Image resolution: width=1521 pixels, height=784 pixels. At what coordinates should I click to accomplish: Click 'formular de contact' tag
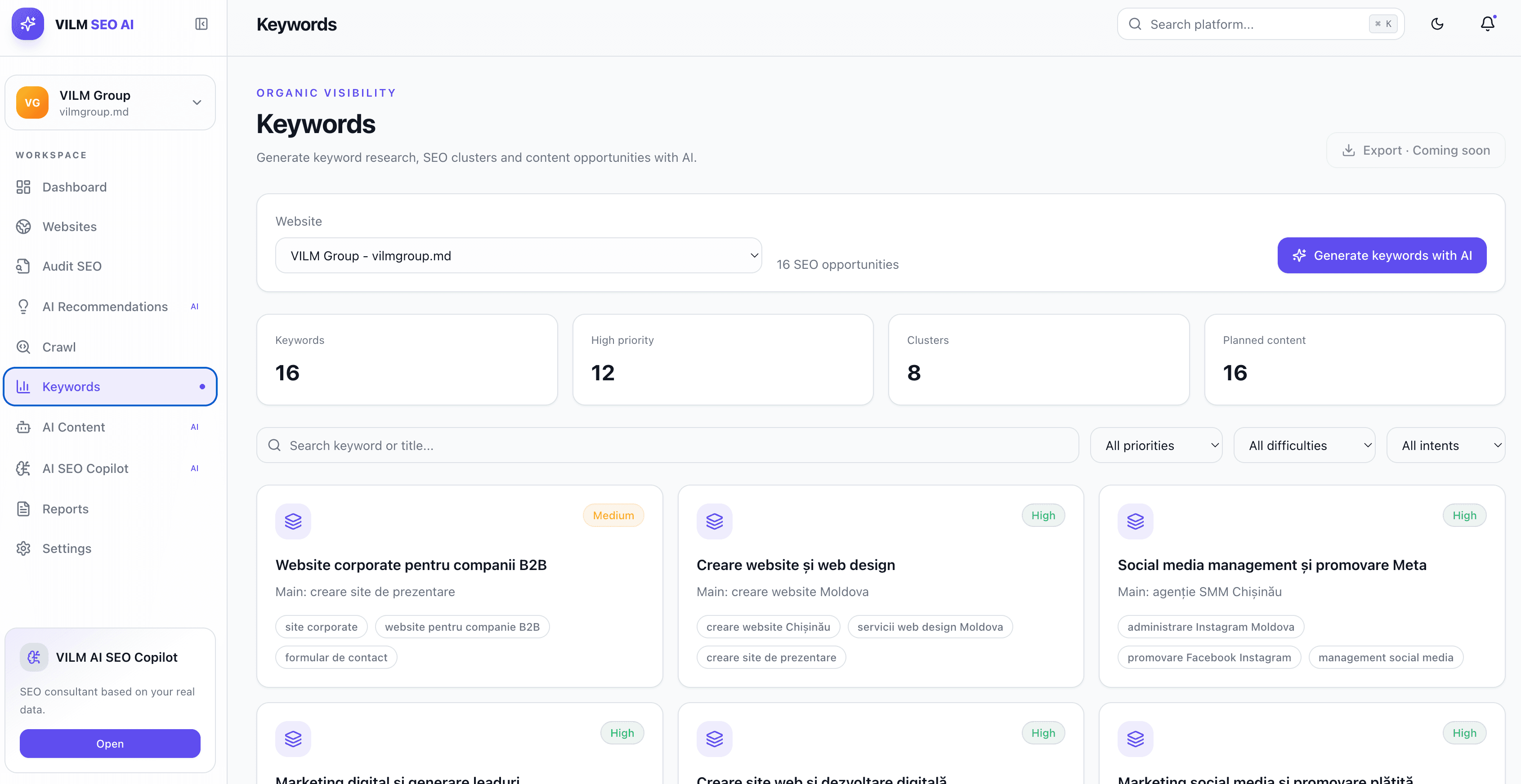tap(336, 657)
